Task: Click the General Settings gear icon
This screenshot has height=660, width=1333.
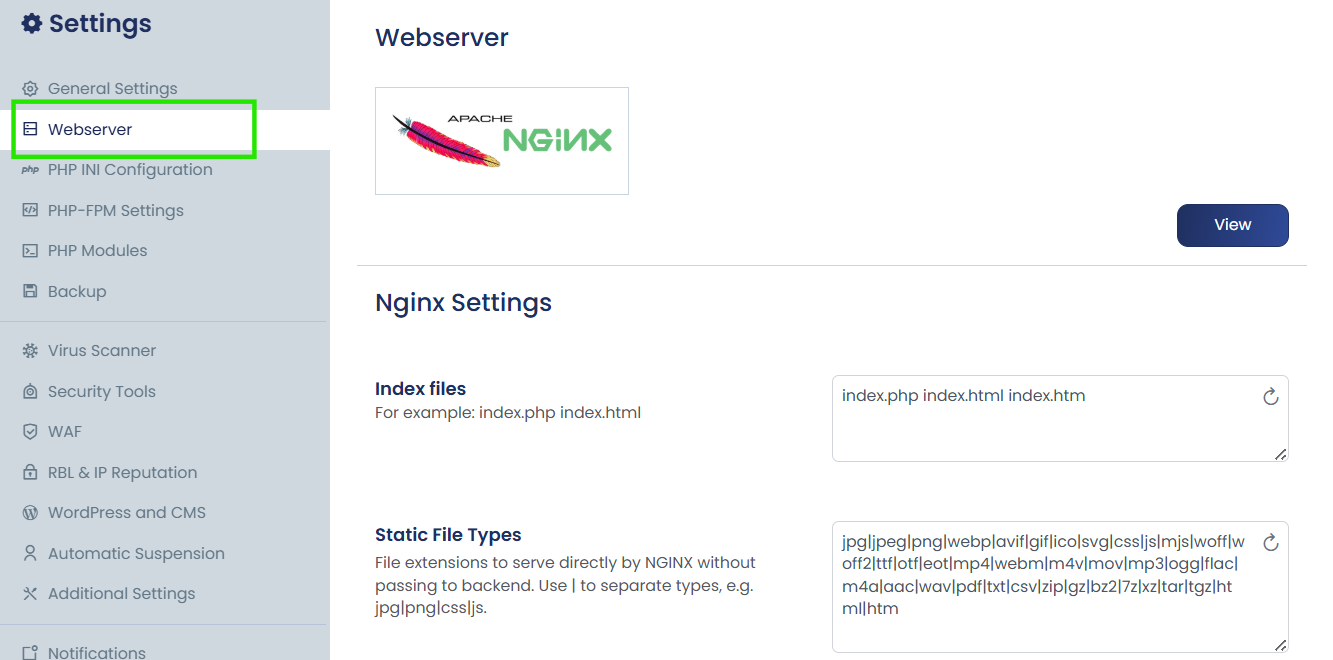Action: pos(30,89)
